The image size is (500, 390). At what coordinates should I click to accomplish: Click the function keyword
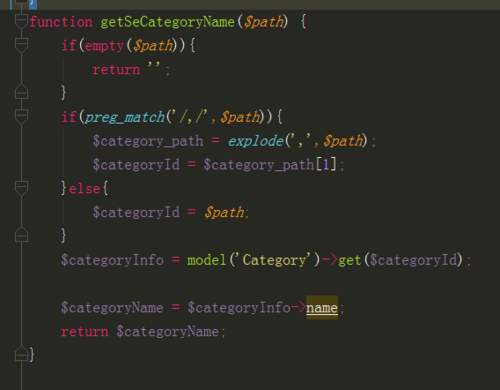[x=61, y=22]
